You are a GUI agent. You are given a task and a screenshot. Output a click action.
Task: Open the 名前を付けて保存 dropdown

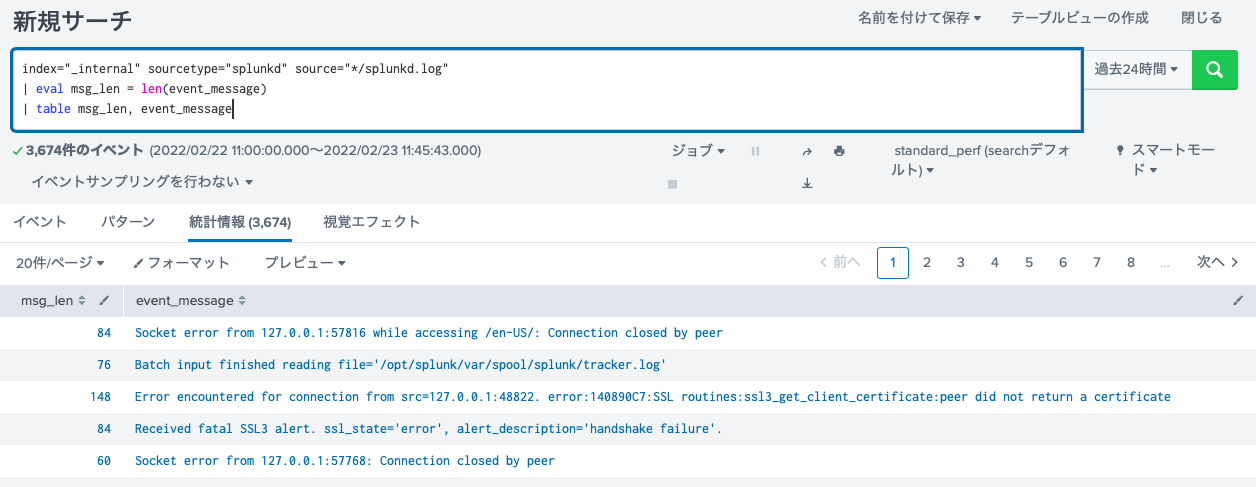click(919, 18)
